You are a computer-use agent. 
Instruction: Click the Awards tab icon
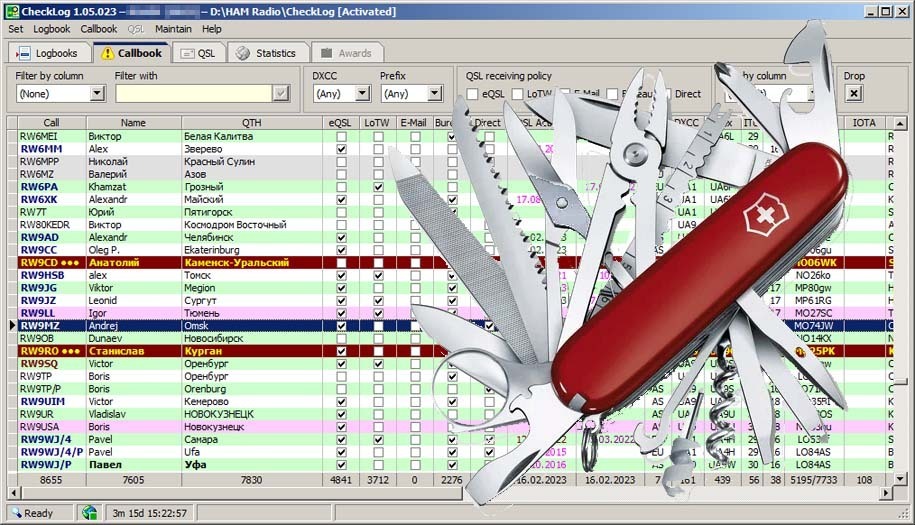click(x=327, y=52)
